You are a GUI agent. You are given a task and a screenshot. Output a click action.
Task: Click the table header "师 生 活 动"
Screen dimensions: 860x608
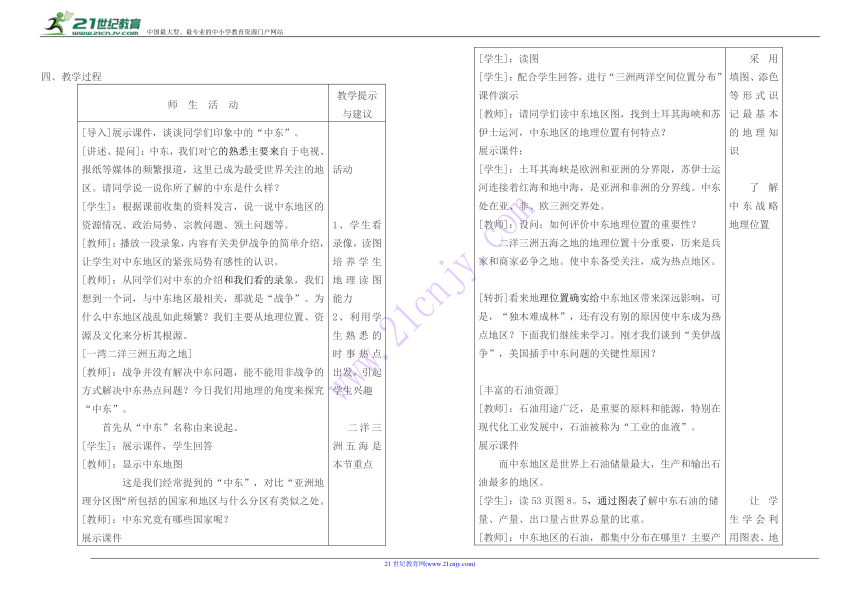click(x=203, y=105)
